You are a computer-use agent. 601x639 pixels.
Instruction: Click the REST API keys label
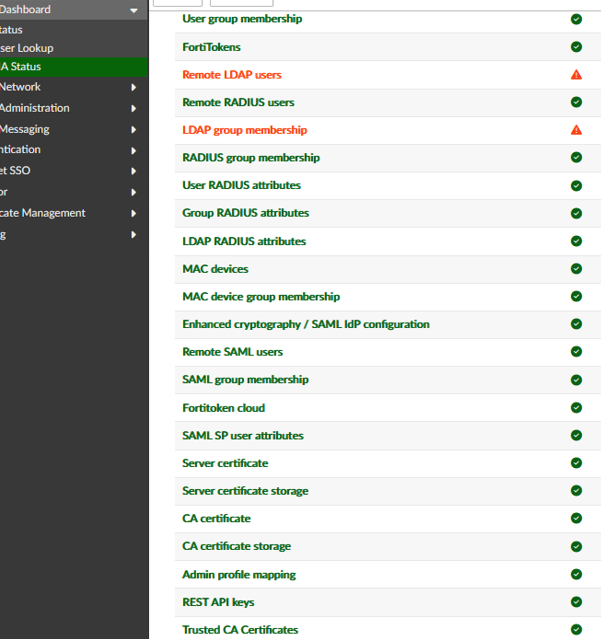pos(218,602)
